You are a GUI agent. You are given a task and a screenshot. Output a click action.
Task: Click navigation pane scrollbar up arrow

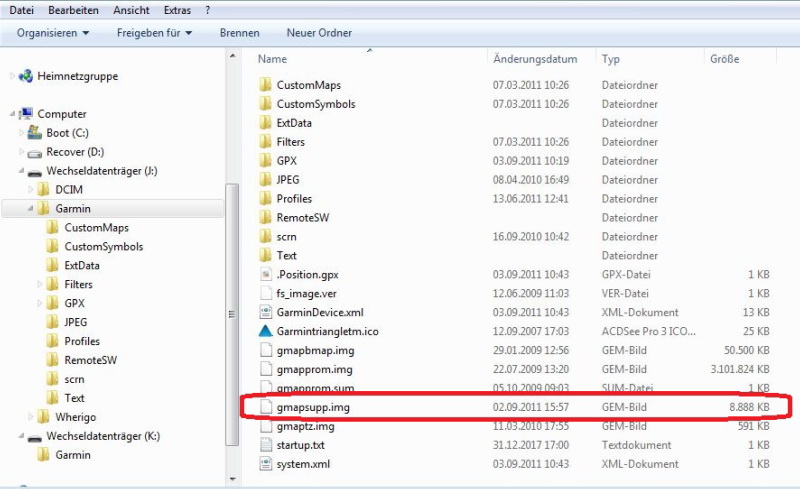[x=233, y=56]
